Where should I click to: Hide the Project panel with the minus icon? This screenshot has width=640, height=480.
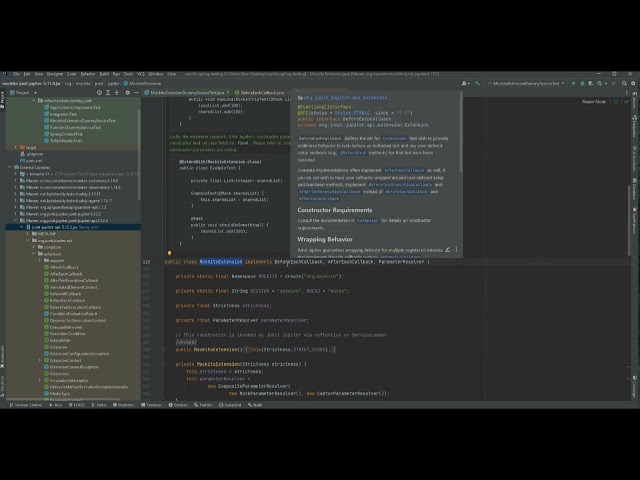(x=136, y=93)
